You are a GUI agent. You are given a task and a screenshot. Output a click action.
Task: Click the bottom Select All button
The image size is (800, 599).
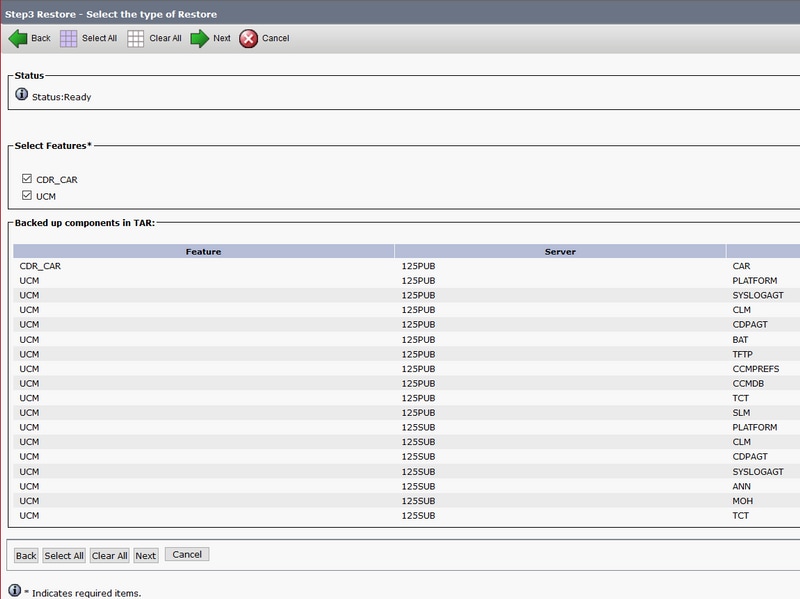64,556
